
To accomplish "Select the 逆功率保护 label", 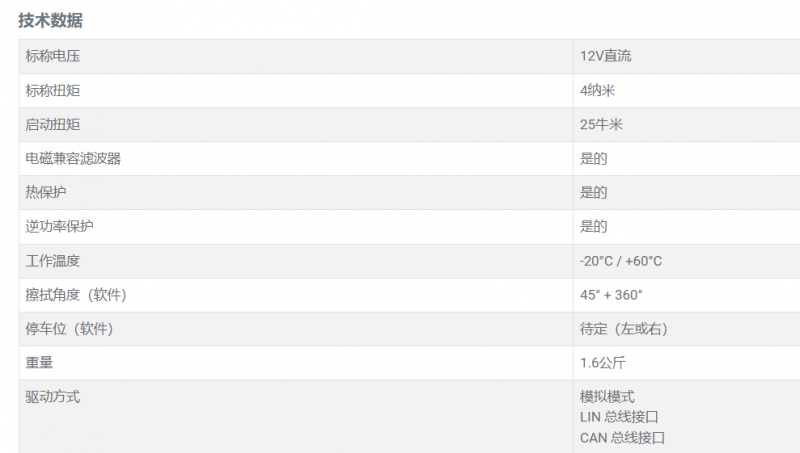I will pos(60,226).
